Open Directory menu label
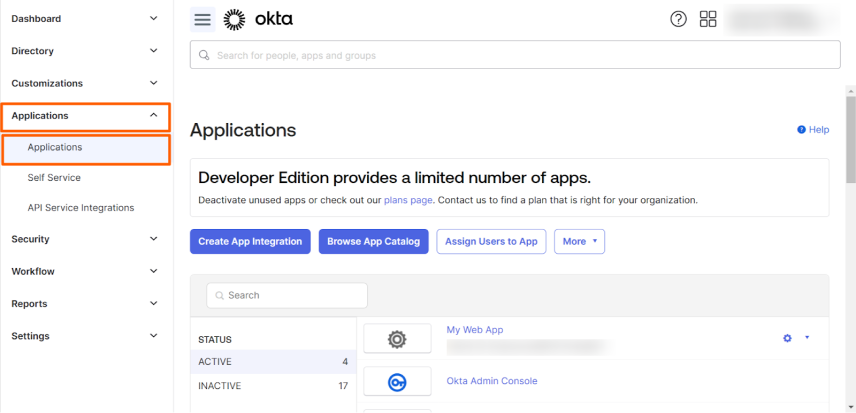The image size is (856, 413). [x=32, y=51]
